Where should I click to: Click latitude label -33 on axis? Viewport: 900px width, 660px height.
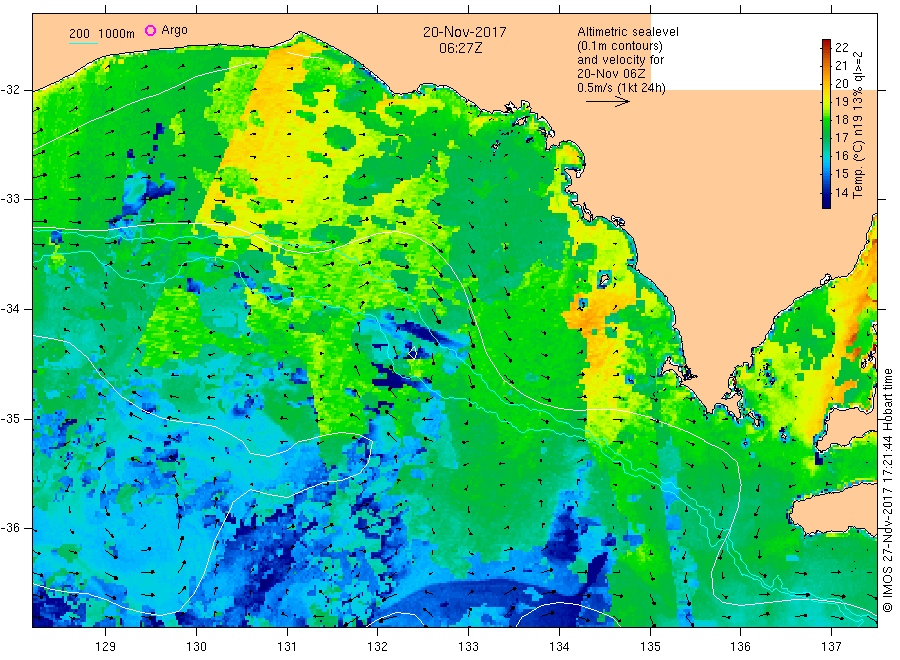(10, 199)
